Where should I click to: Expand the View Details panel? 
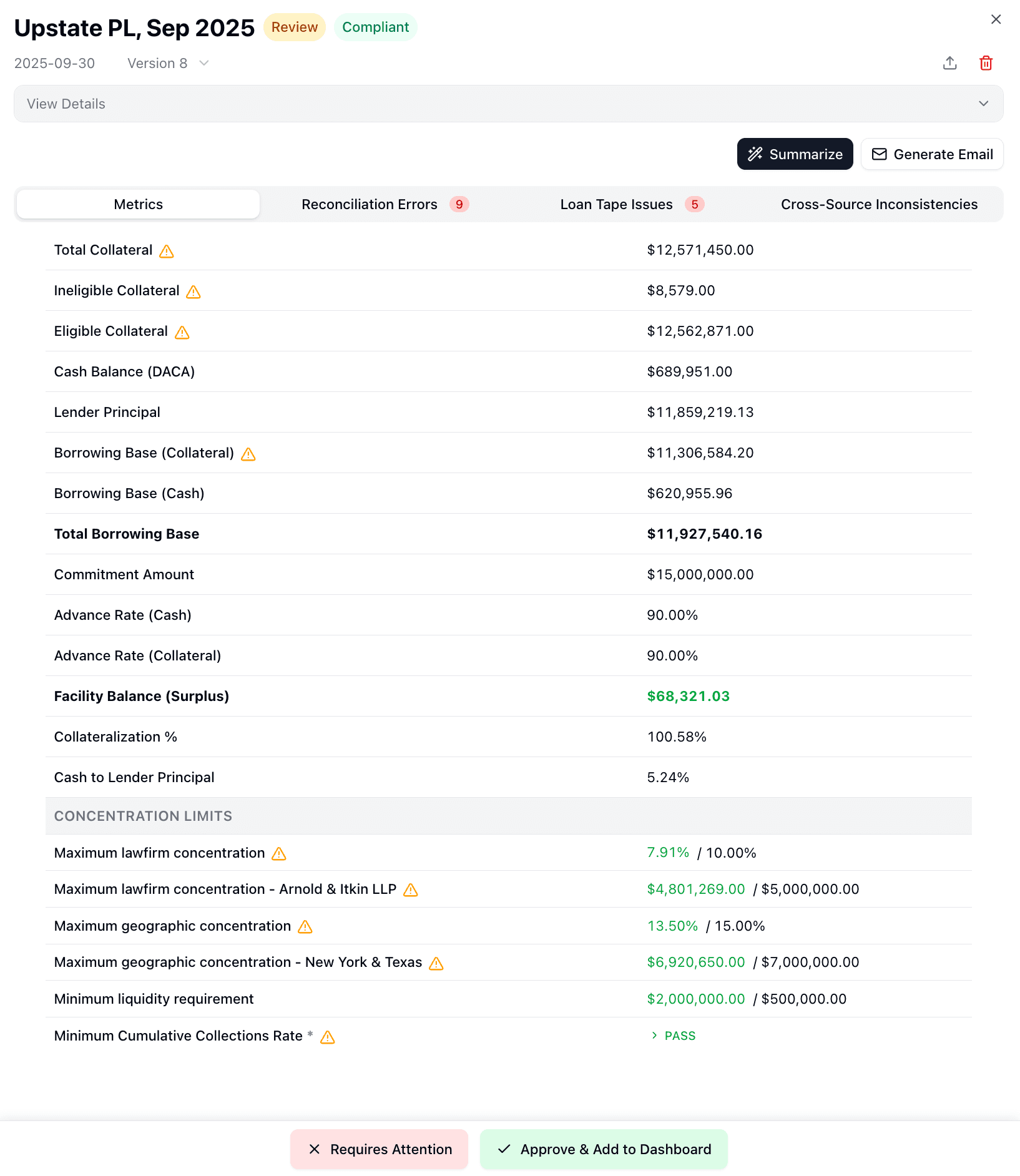[508, 104]
